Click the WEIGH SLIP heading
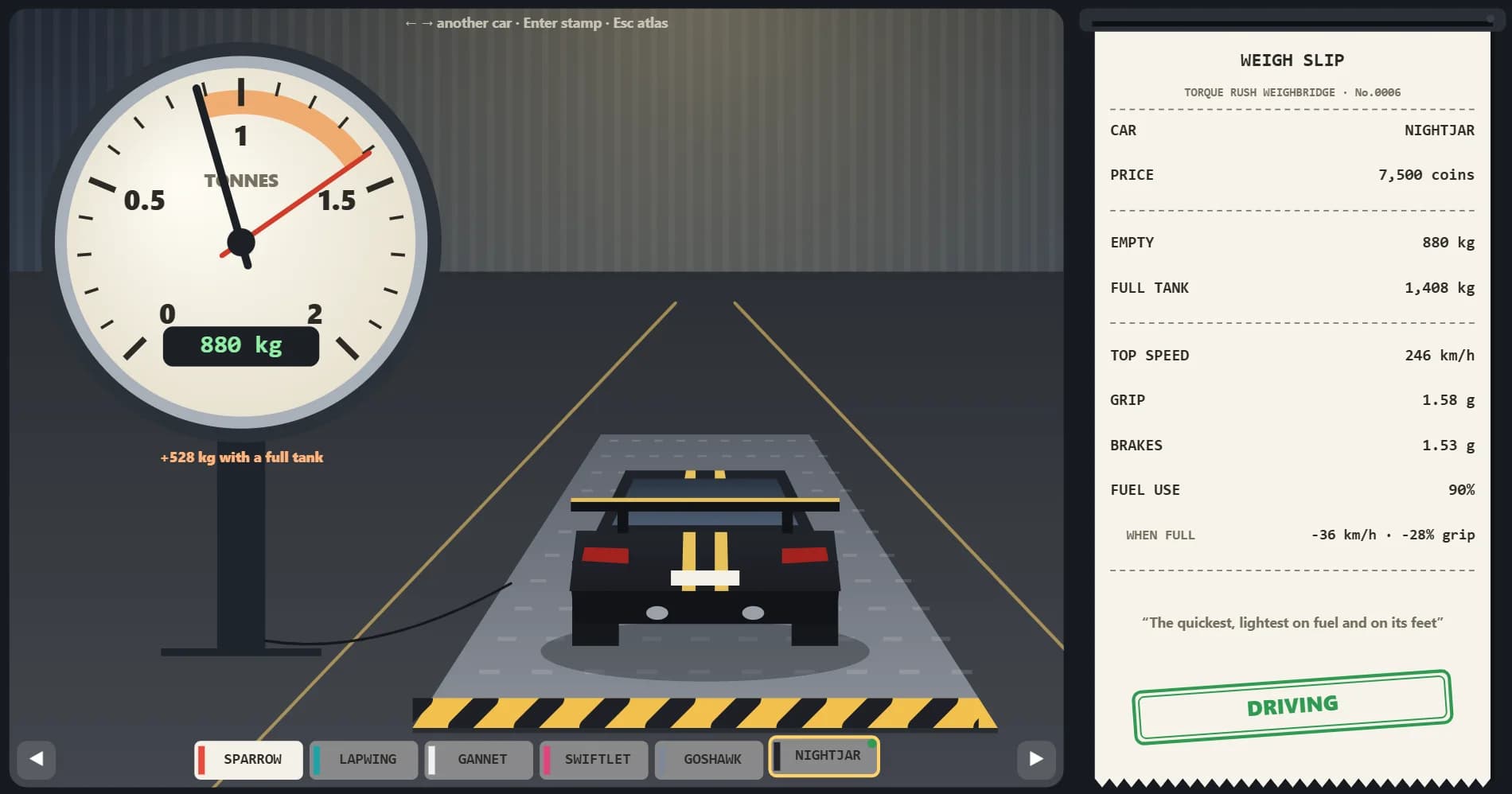This screenshot has height=794, width=1512. coord(1292,60)
